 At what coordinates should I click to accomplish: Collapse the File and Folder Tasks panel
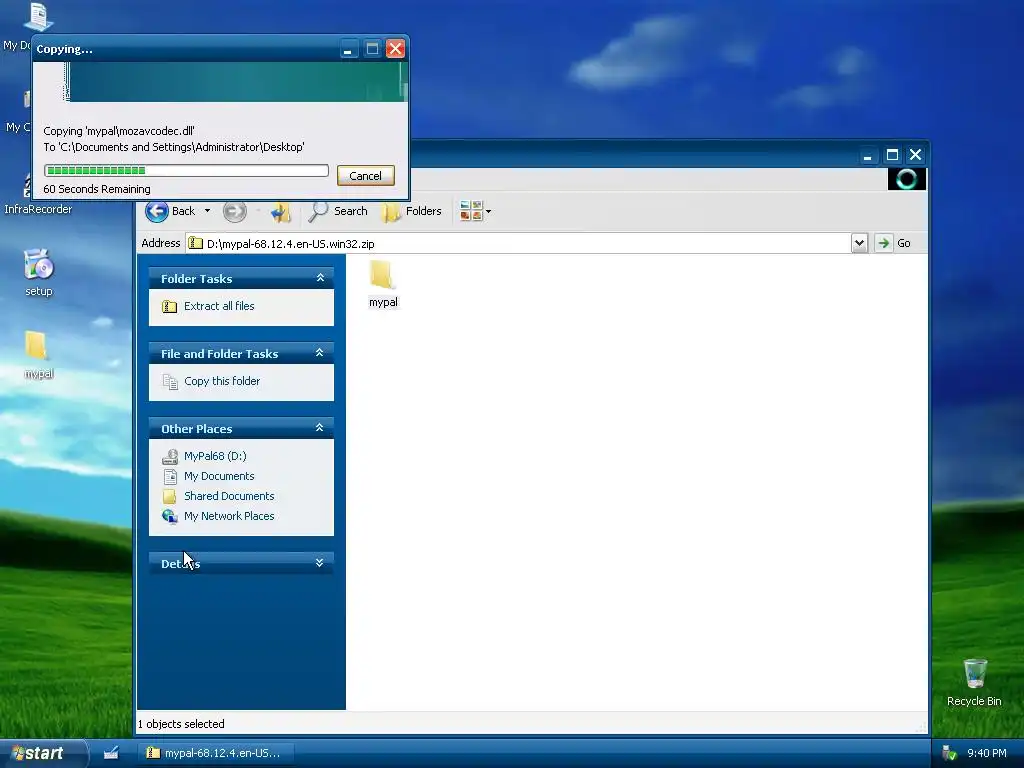click(x=319, y=353)
